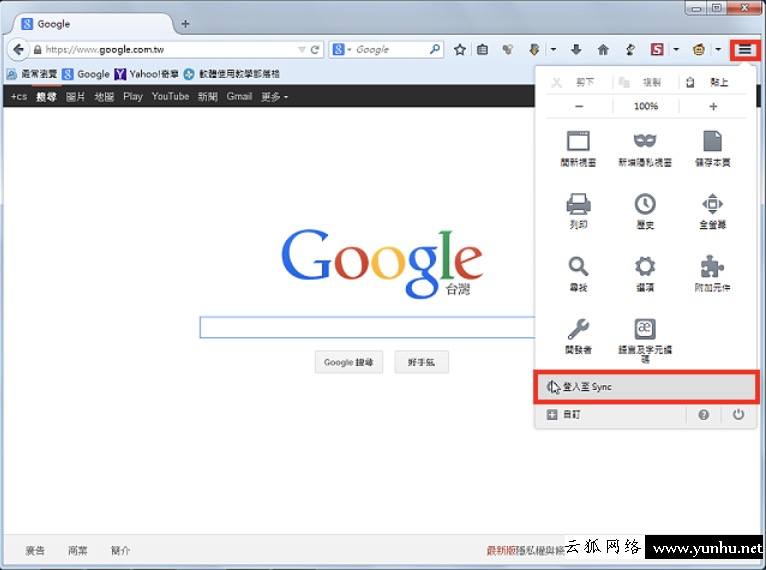This screenshot has height=570, width=766.
Task: Open History with the clock icon
Action: point(645,211)
